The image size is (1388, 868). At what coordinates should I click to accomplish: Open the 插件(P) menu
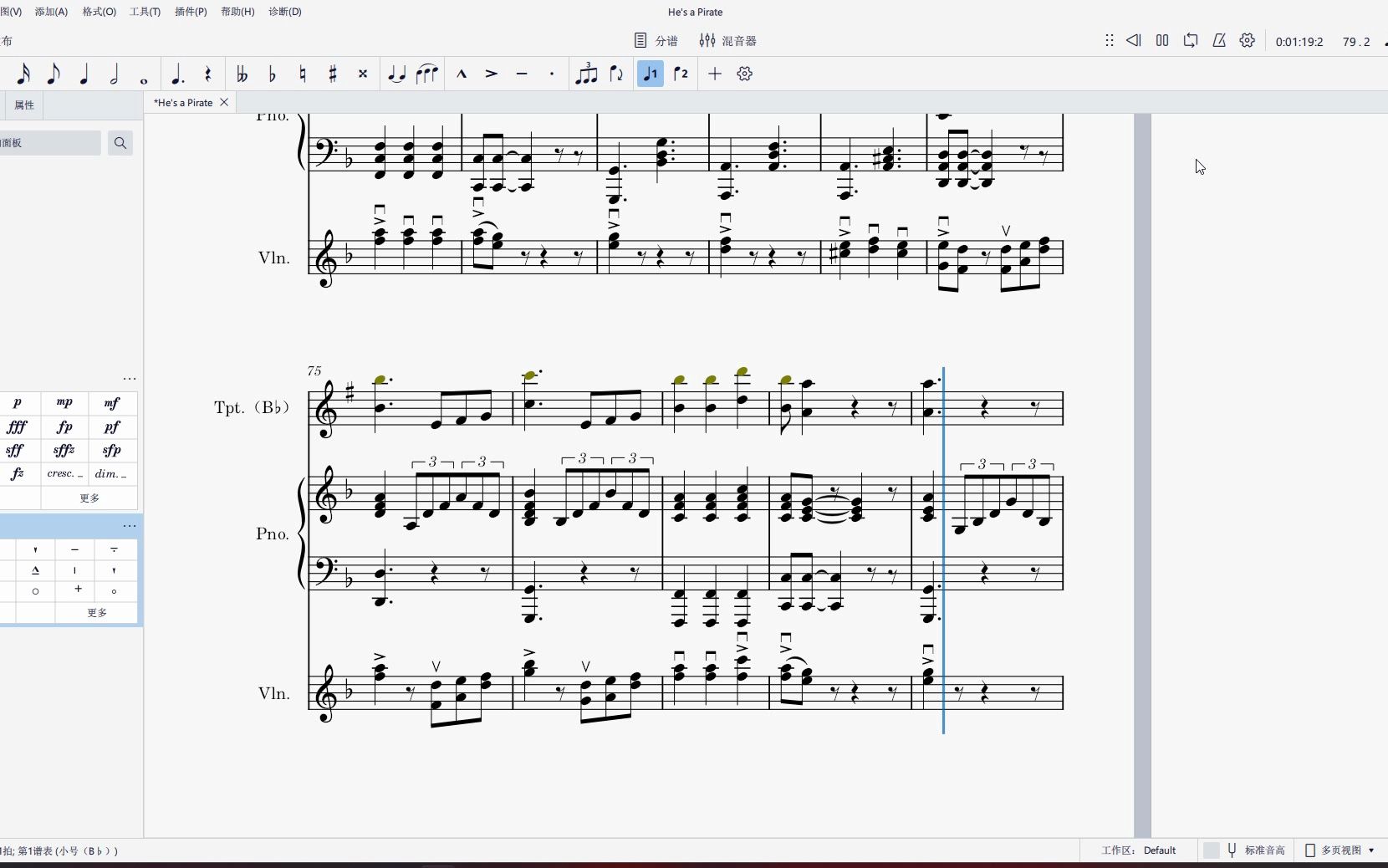tap(191, 12)
